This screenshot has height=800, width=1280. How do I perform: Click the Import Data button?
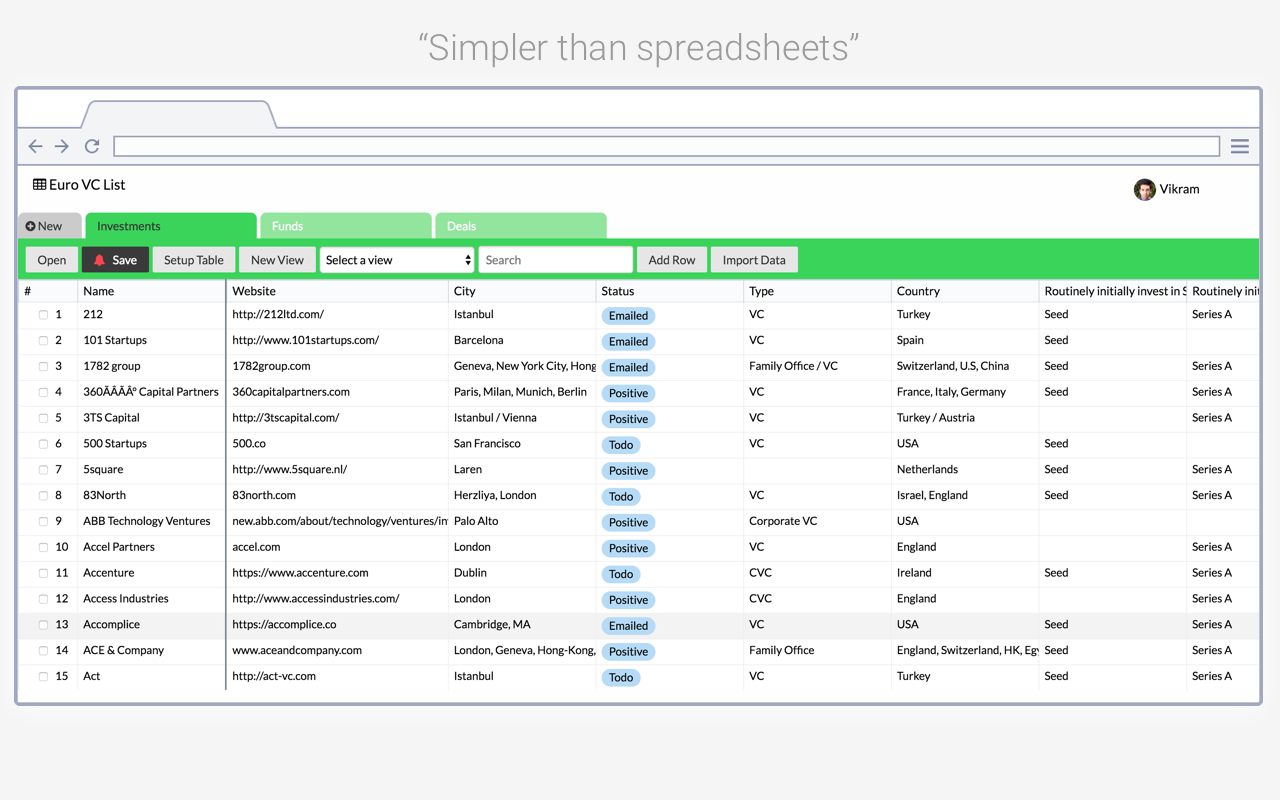(x=754, y=260)
